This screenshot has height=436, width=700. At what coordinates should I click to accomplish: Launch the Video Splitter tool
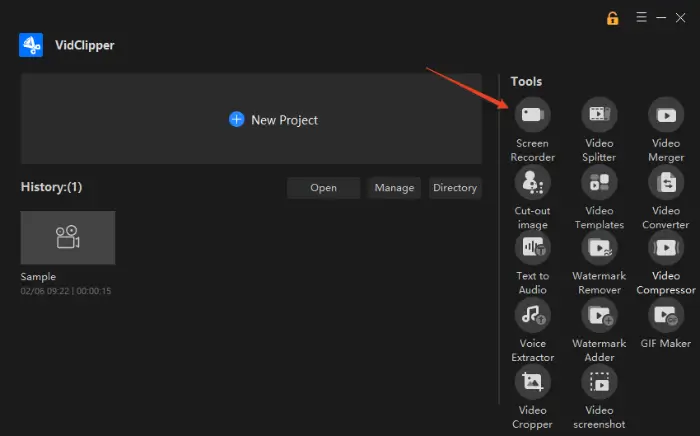599,115
